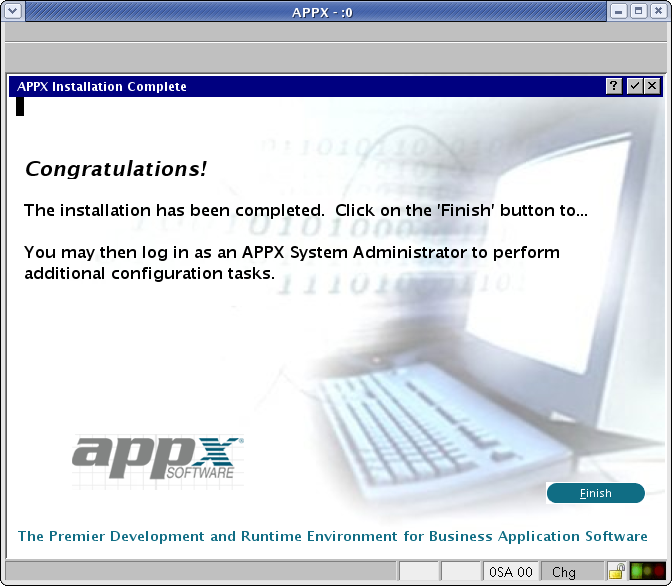672x586 pixels.
Task: Open the help question mark icon
Action: pos(614,86)
